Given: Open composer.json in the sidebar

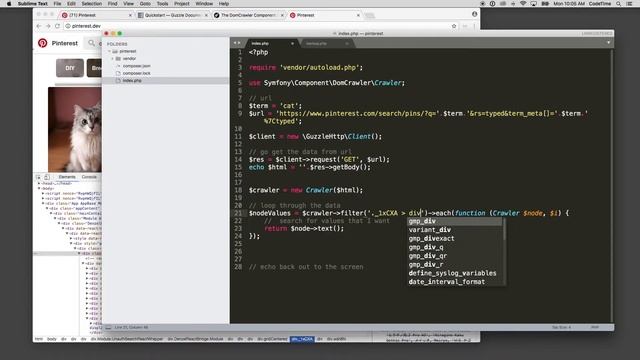Looking at the screenshot, I should tap(136, 66).
